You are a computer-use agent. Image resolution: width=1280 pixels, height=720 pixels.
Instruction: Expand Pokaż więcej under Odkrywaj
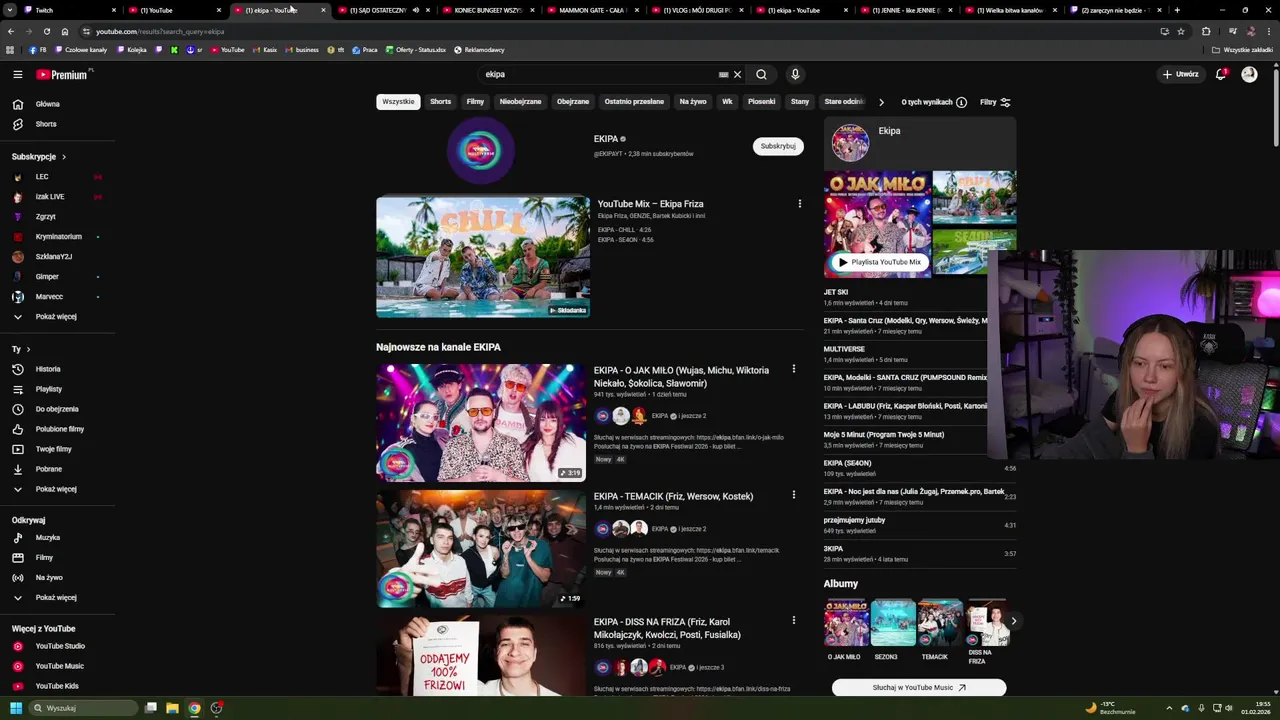57,598
